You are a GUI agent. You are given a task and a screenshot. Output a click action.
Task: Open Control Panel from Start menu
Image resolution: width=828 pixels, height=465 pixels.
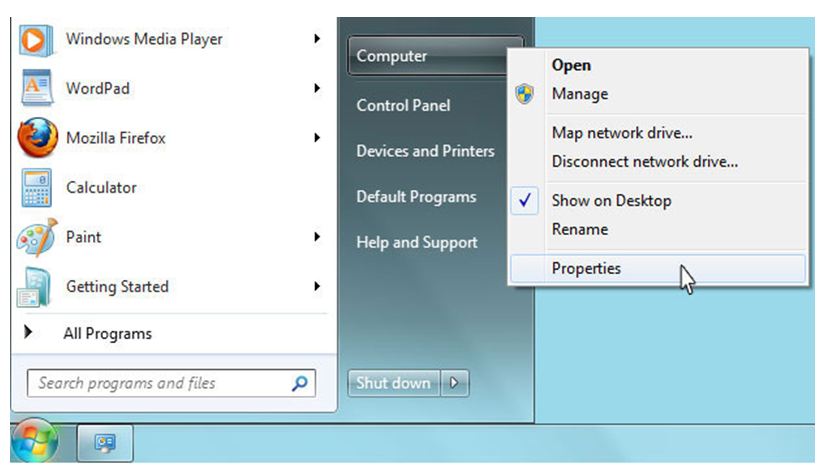coord(403,105)
